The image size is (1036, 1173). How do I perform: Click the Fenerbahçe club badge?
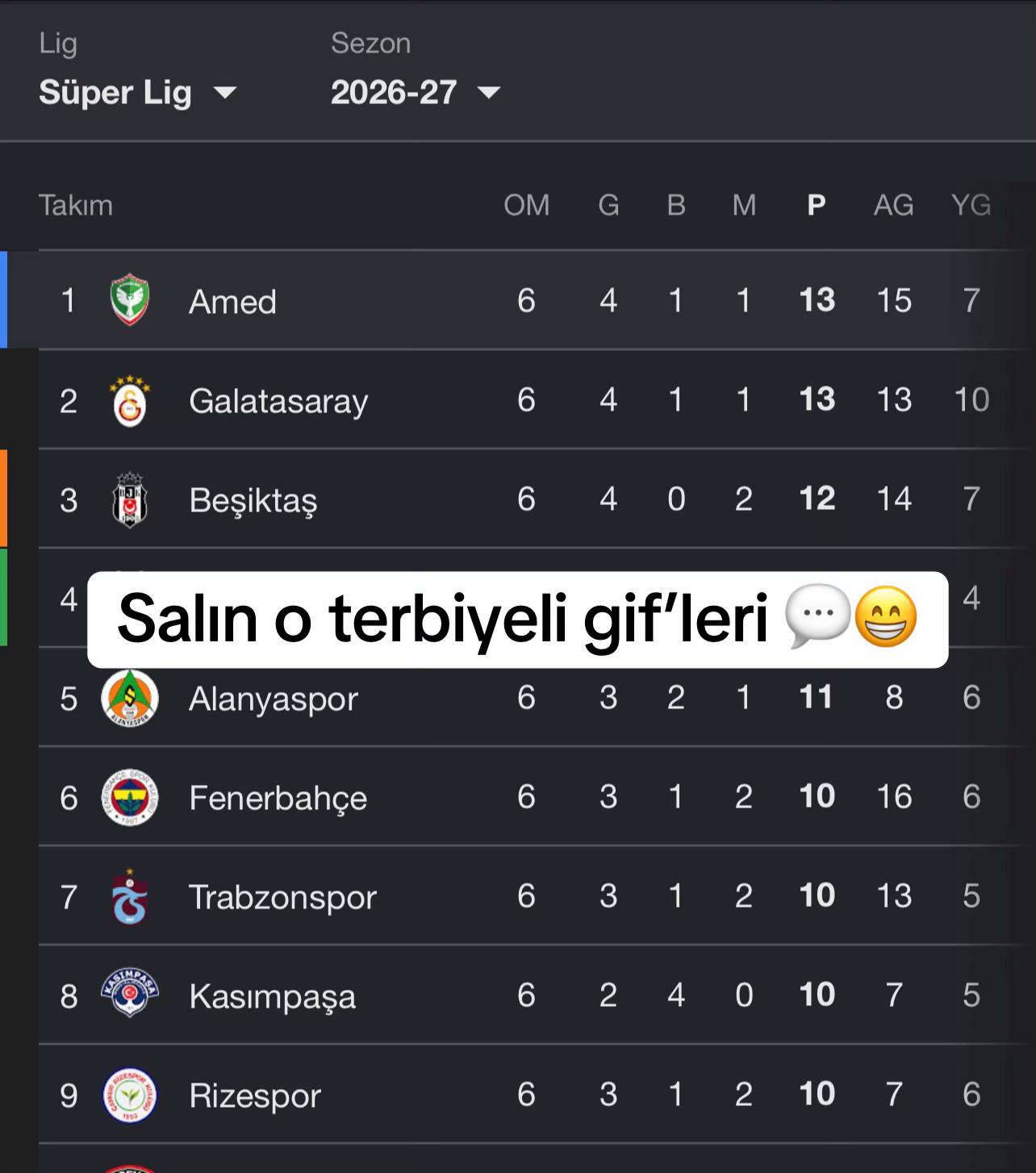click(x=130, y=798)
